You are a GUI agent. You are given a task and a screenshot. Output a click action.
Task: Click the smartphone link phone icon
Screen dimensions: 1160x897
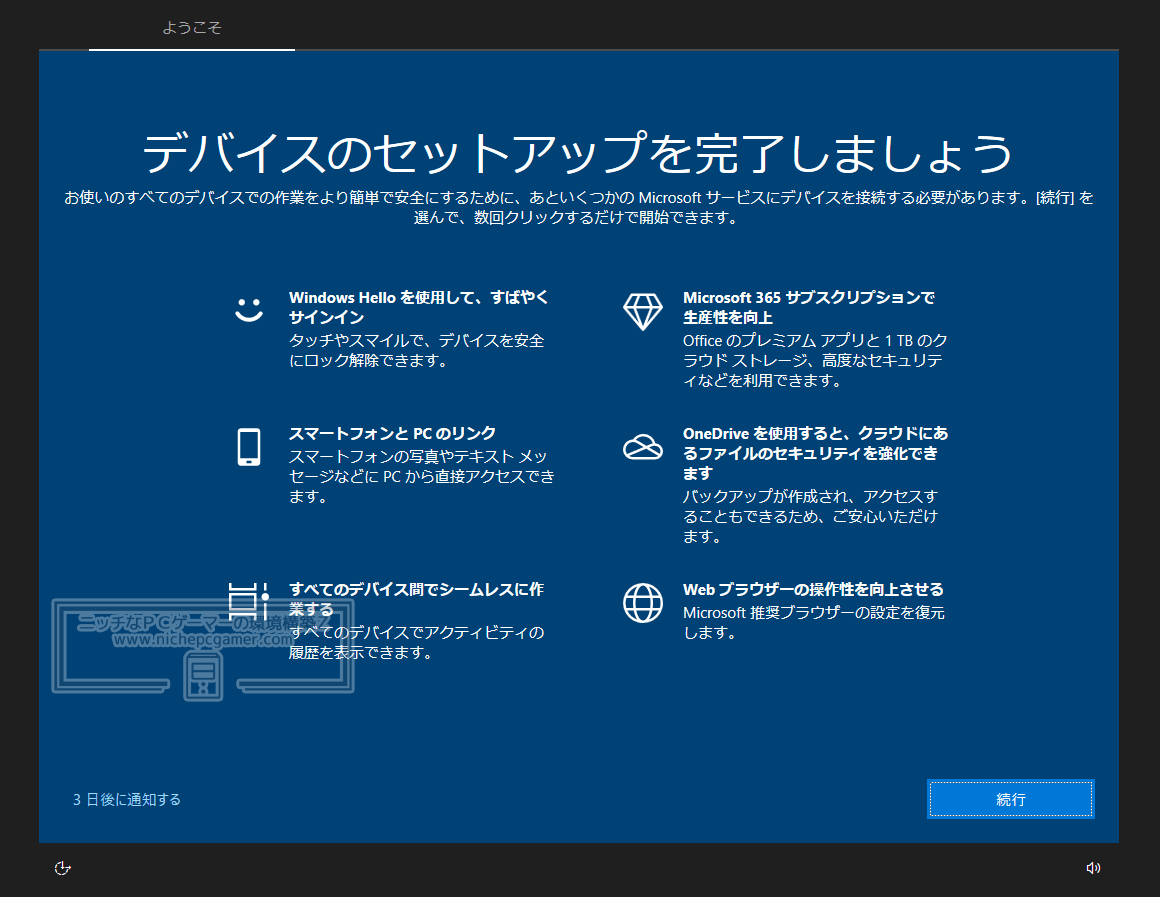(249, 447)
